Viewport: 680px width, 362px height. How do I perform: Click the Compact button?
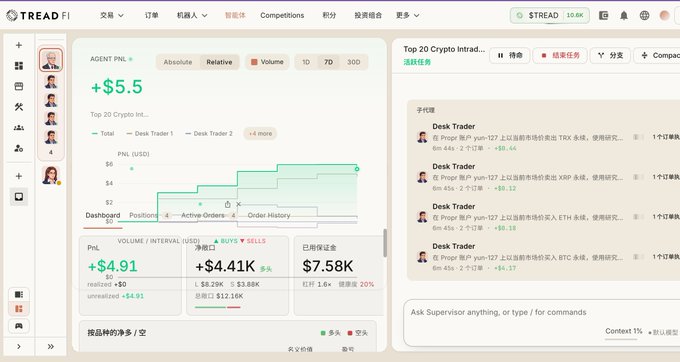click(657, 55)
